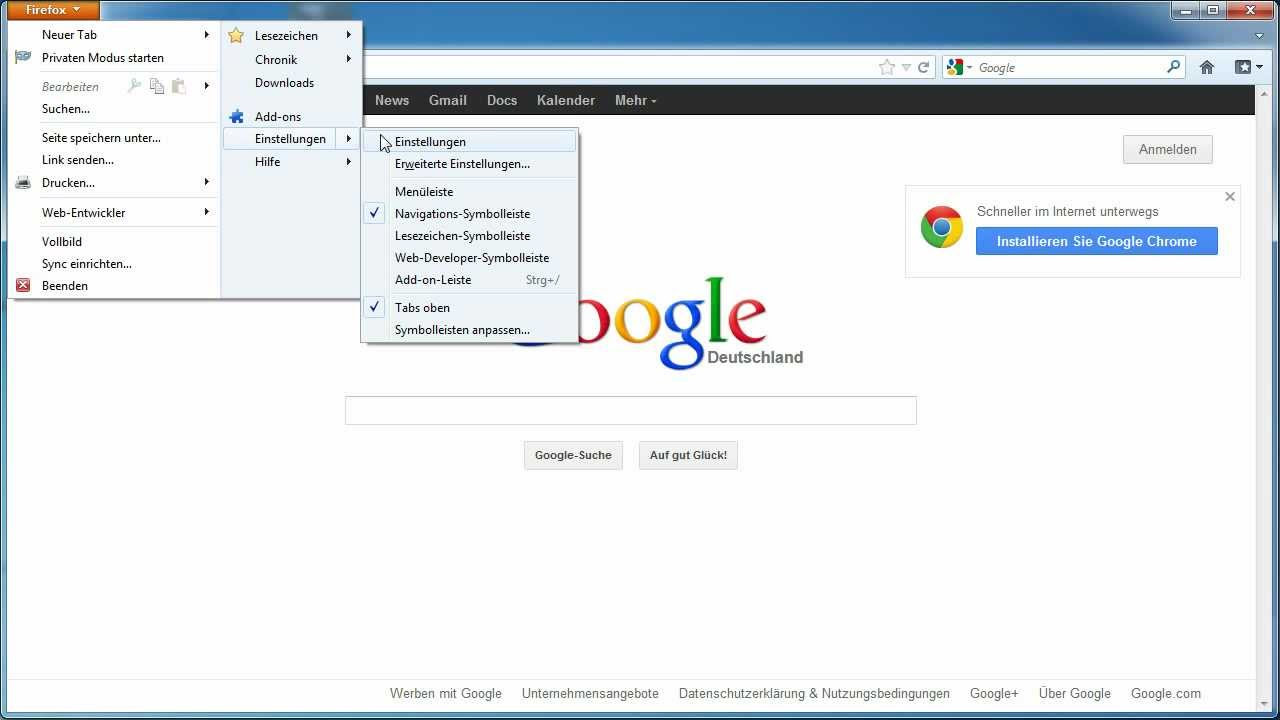Open the Google.com footer link
1280x720 pixels.
[x=1166, y=693]
